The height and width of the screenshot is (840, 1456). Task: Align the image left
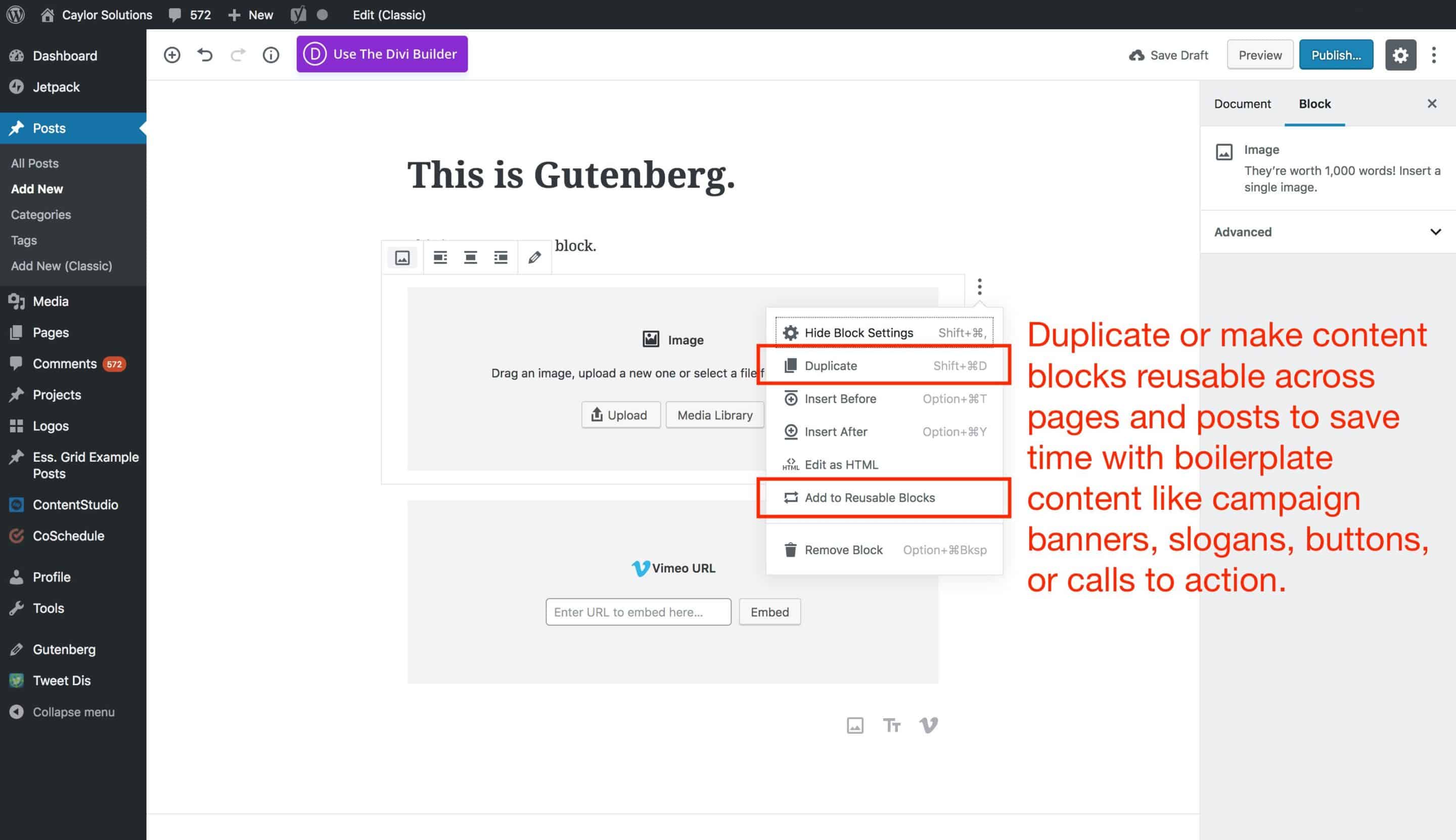(x=440, y=257)
